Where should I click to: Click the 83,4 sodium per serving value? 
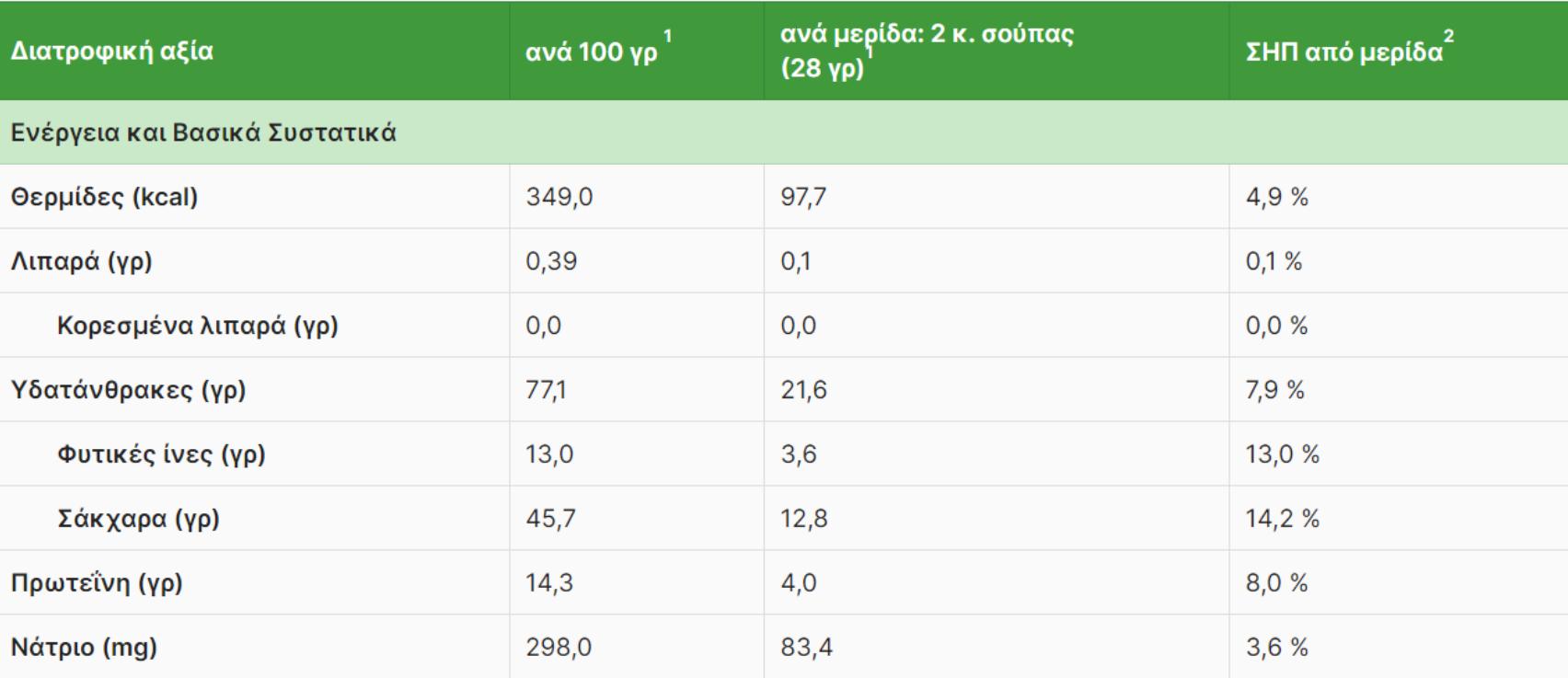pyautogui.click(x=806, y=648)
